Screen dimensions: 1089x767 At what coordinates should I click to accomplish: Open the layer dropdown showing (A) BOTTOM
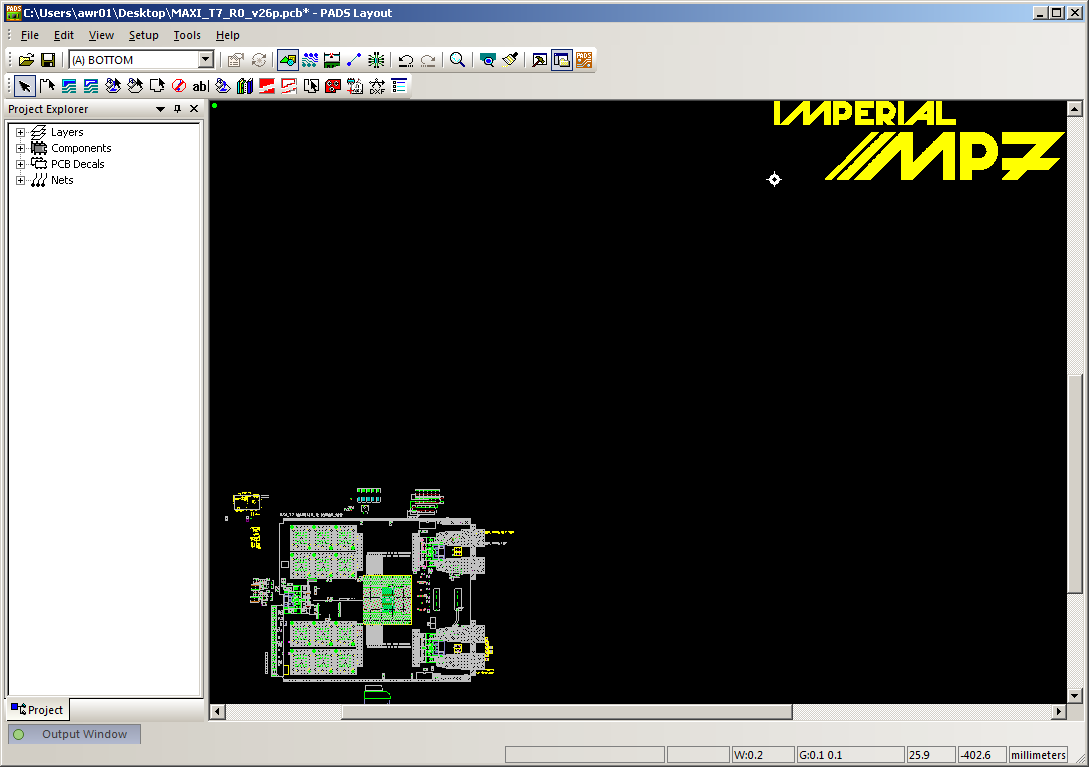click(206, 60)
